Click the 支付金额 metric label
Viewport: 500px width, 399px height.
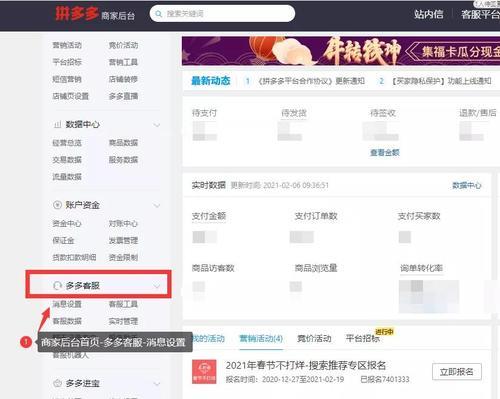click(209, 216)
